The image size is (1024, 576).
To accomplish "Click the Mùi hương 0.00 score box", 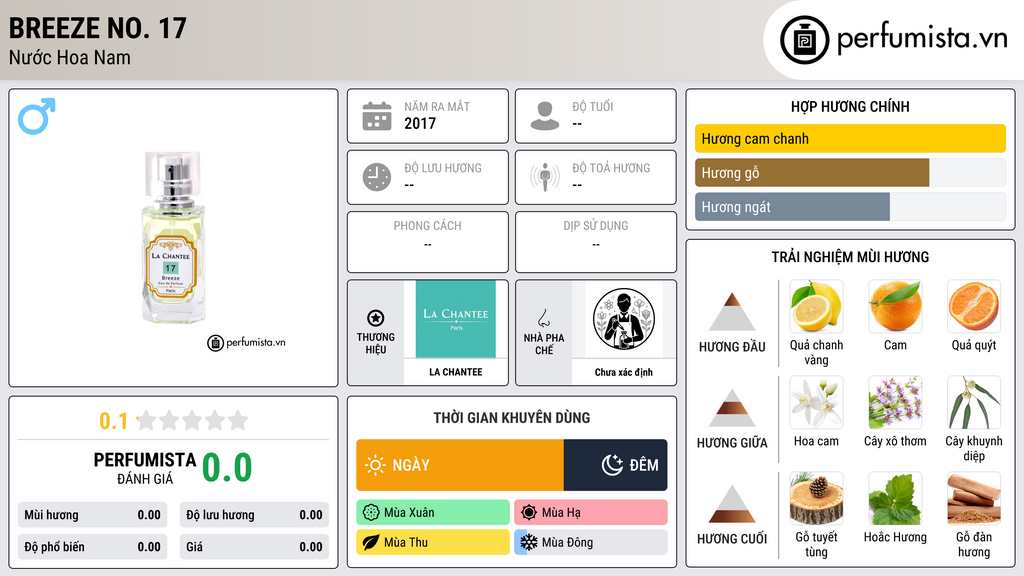I will (92, 515).
